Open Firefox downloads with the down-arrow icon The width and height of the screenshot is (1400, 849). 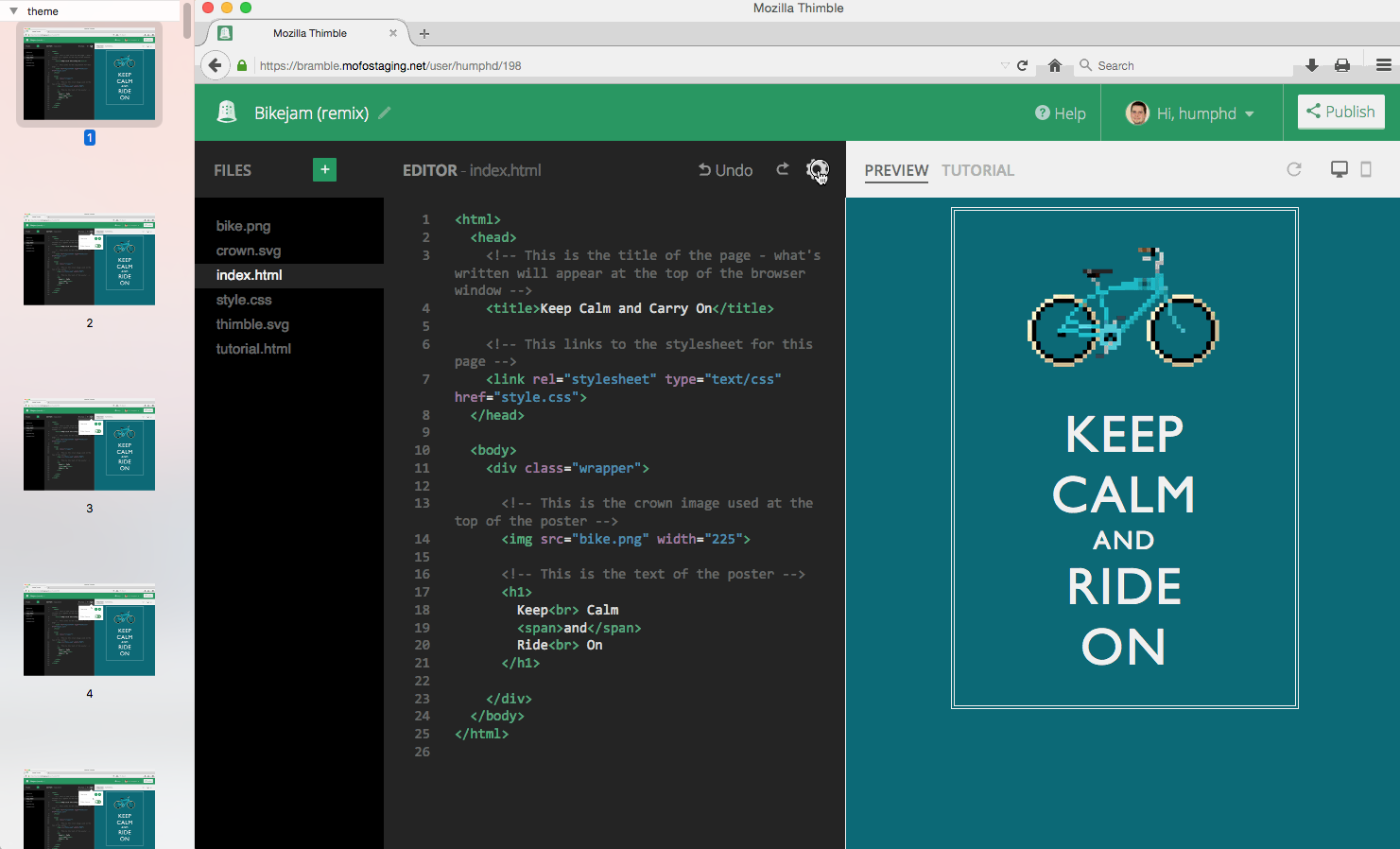(x=1312, y=64)
